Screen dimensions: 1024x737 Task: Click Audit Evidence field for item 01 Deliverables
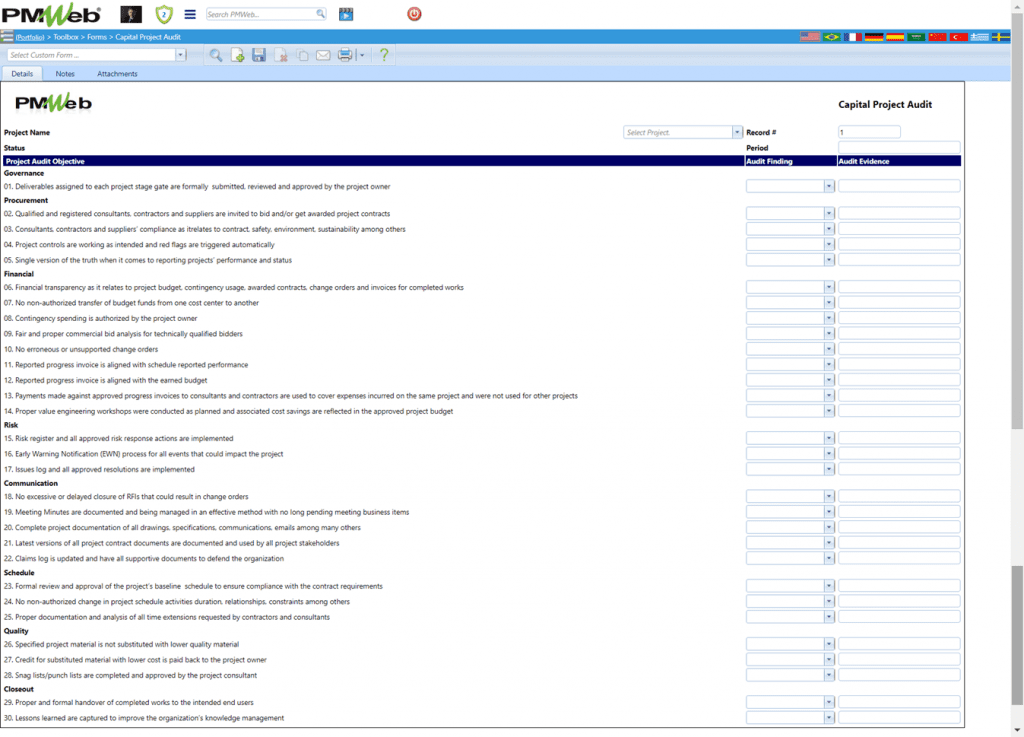[x=899, y=187]
